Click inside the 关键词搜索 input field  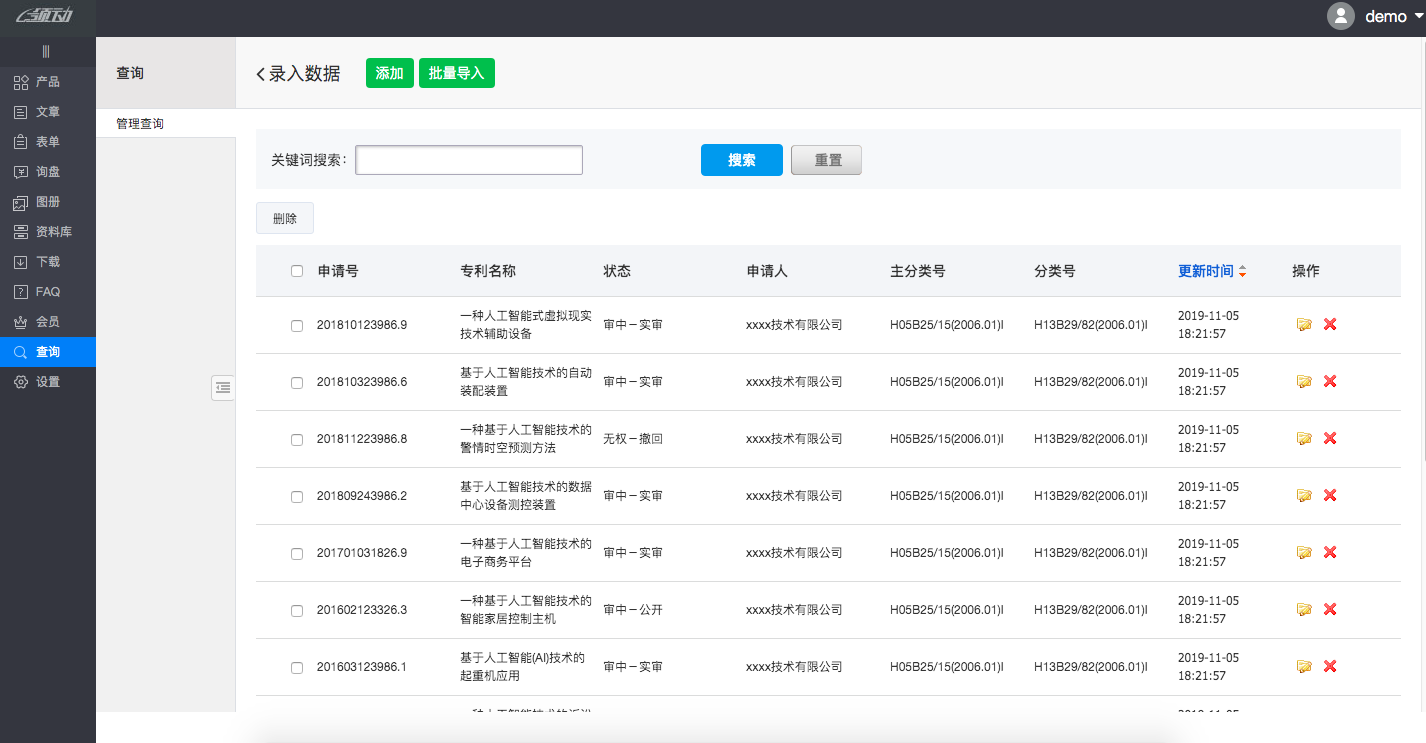point(468,159)
